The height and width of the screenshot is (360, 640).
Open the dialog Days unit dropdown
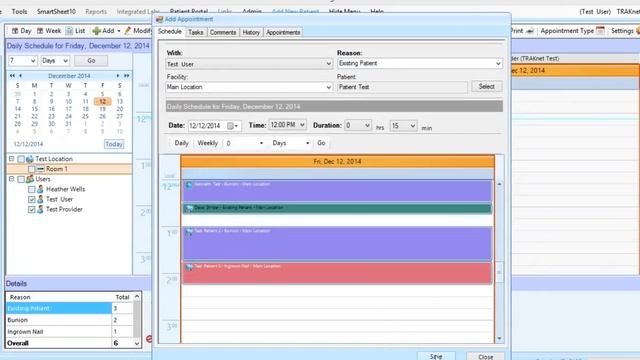307,143
